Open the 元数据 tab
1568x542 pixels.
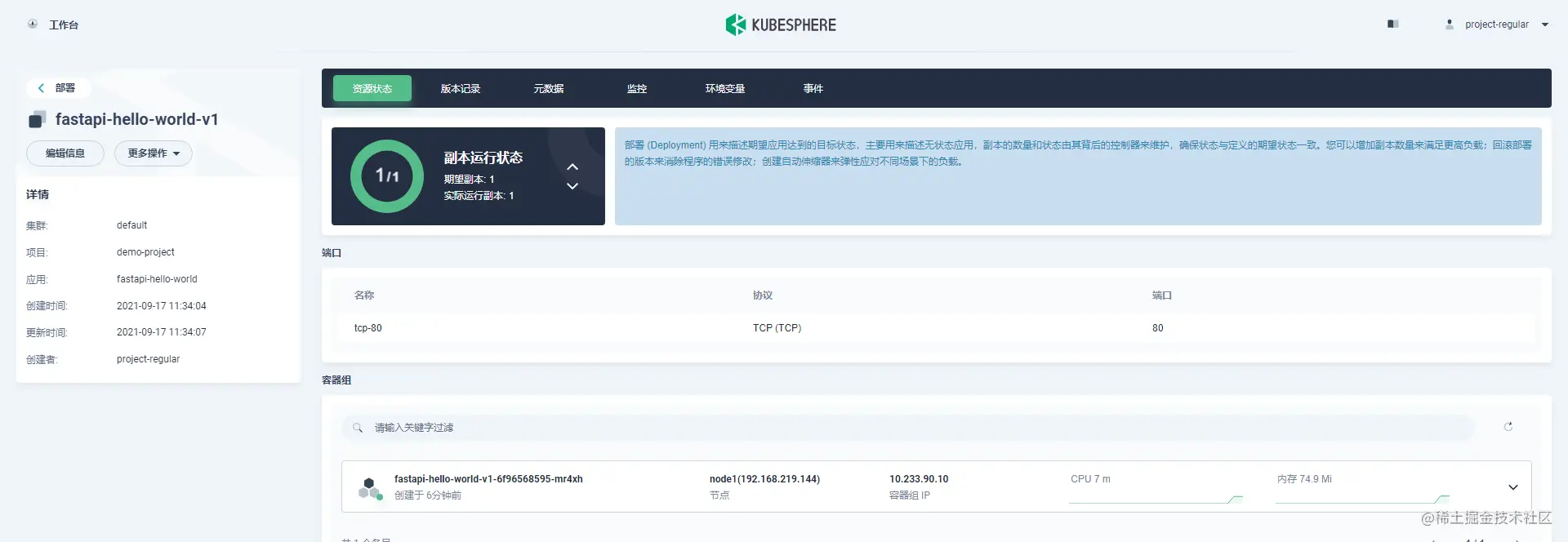coord(549,88)
